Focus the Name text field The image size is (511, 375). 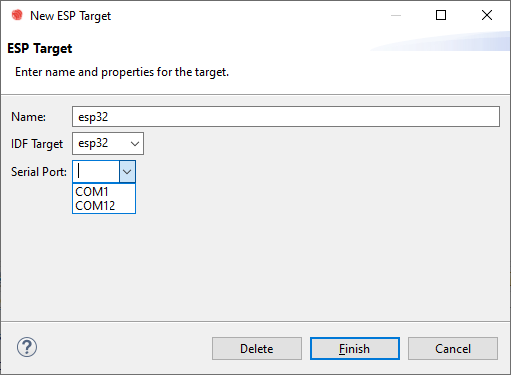tap(286, 117)
